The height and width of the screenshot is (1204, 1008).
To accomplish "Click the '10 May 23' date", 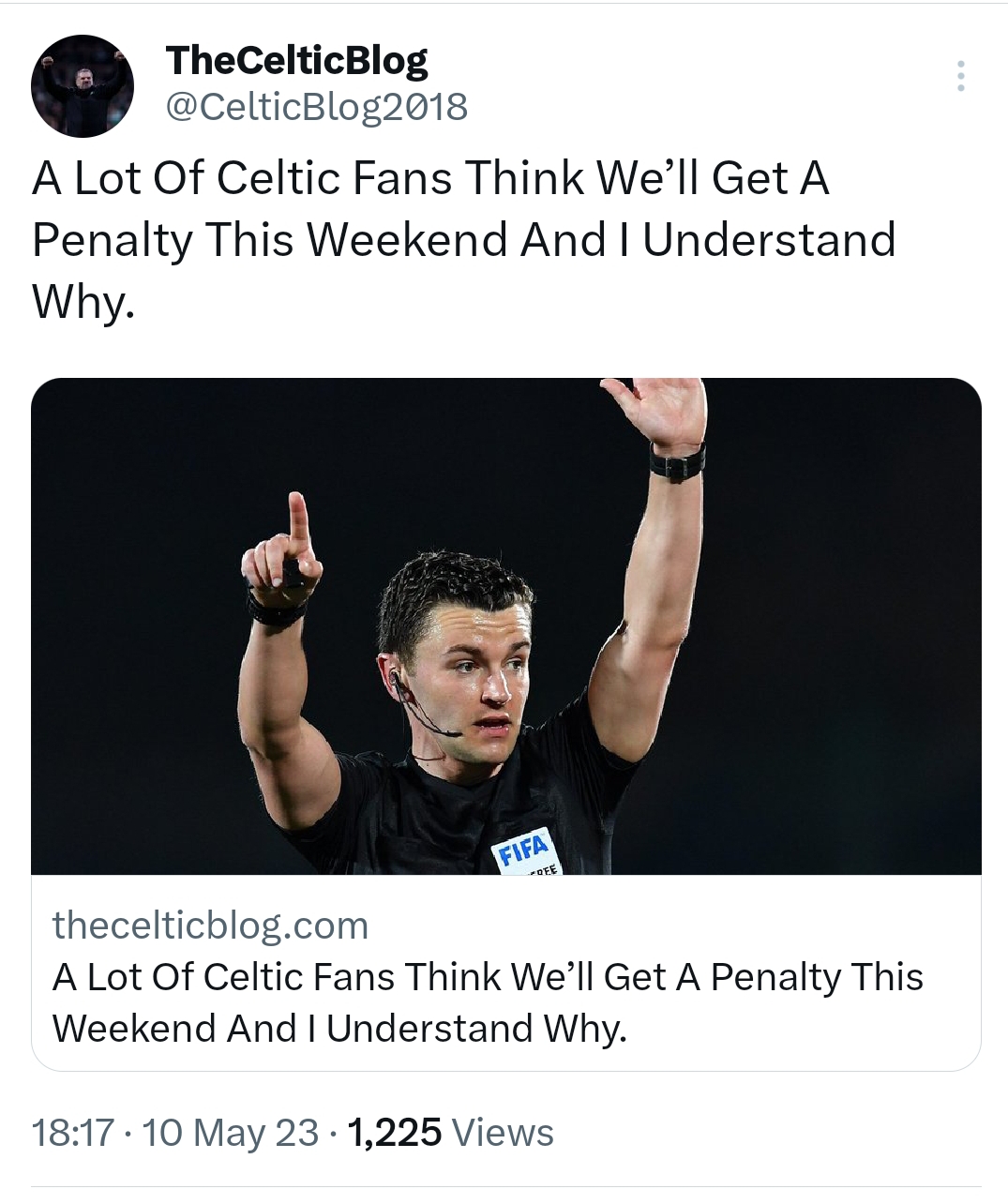I will (231, 1133).
